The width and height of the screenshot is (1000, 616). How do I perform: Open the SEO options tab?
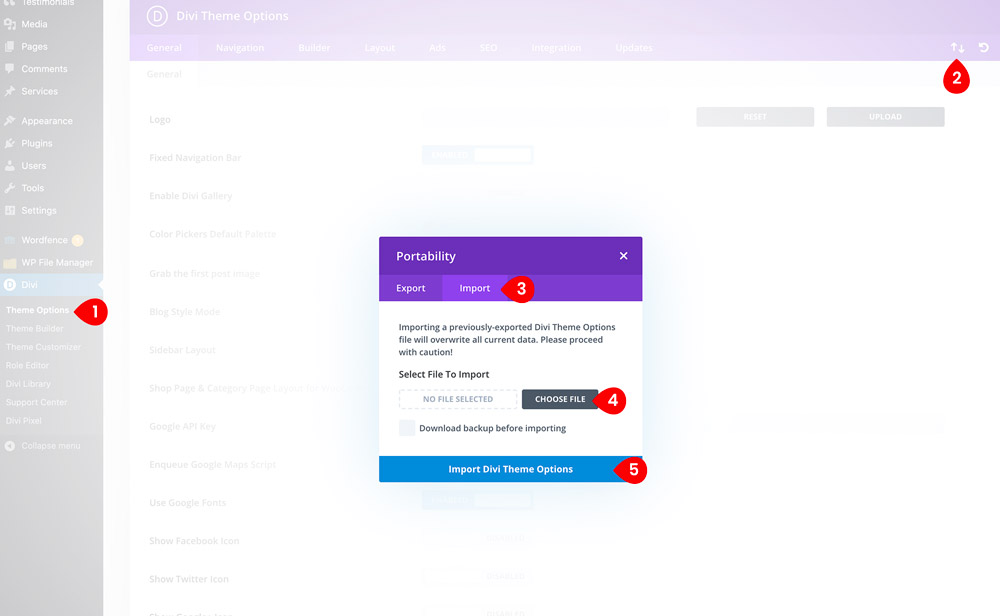point(489,48)
